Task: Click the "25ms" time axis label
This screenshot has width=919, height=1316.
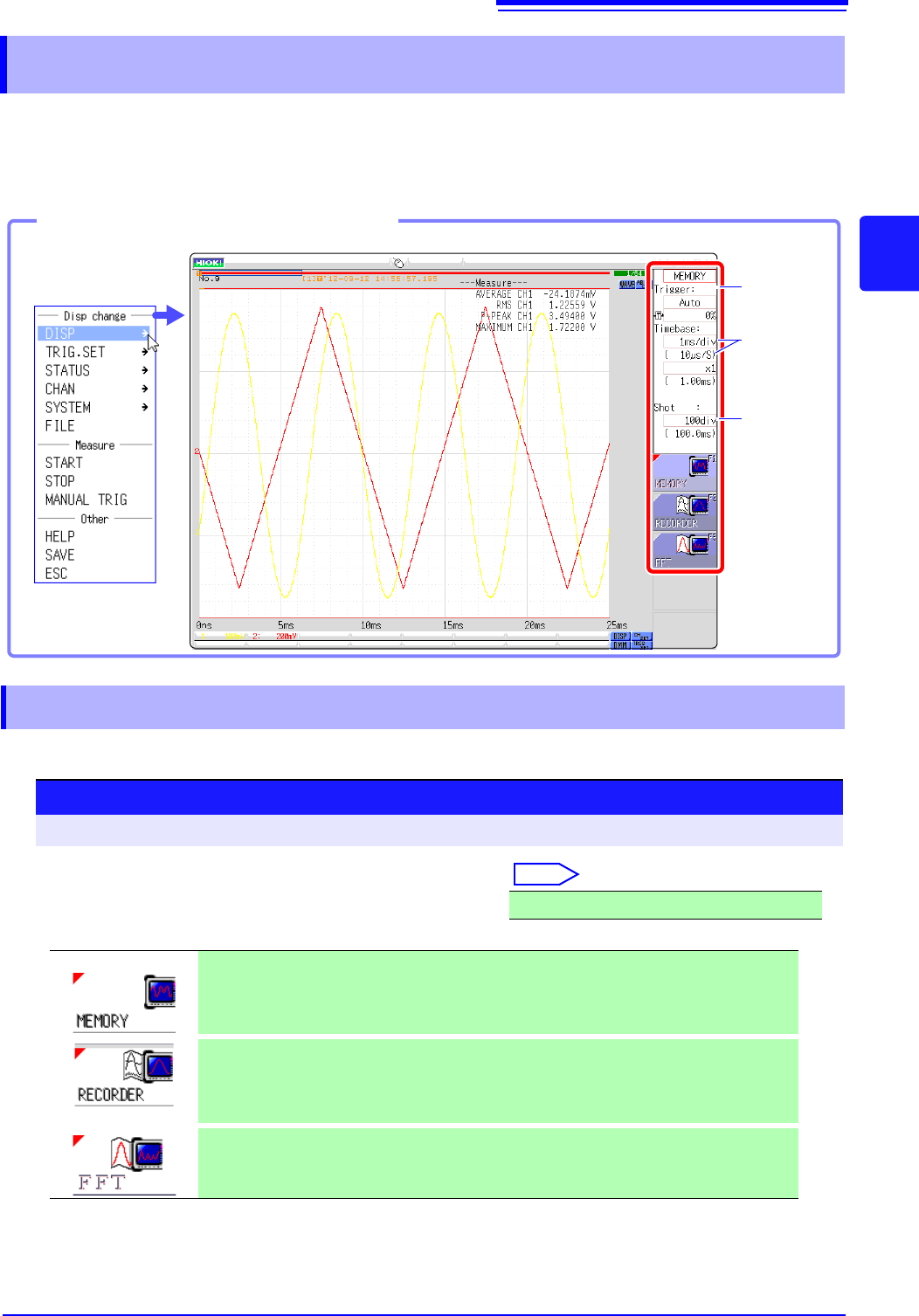Action: [x=617, y=625]
